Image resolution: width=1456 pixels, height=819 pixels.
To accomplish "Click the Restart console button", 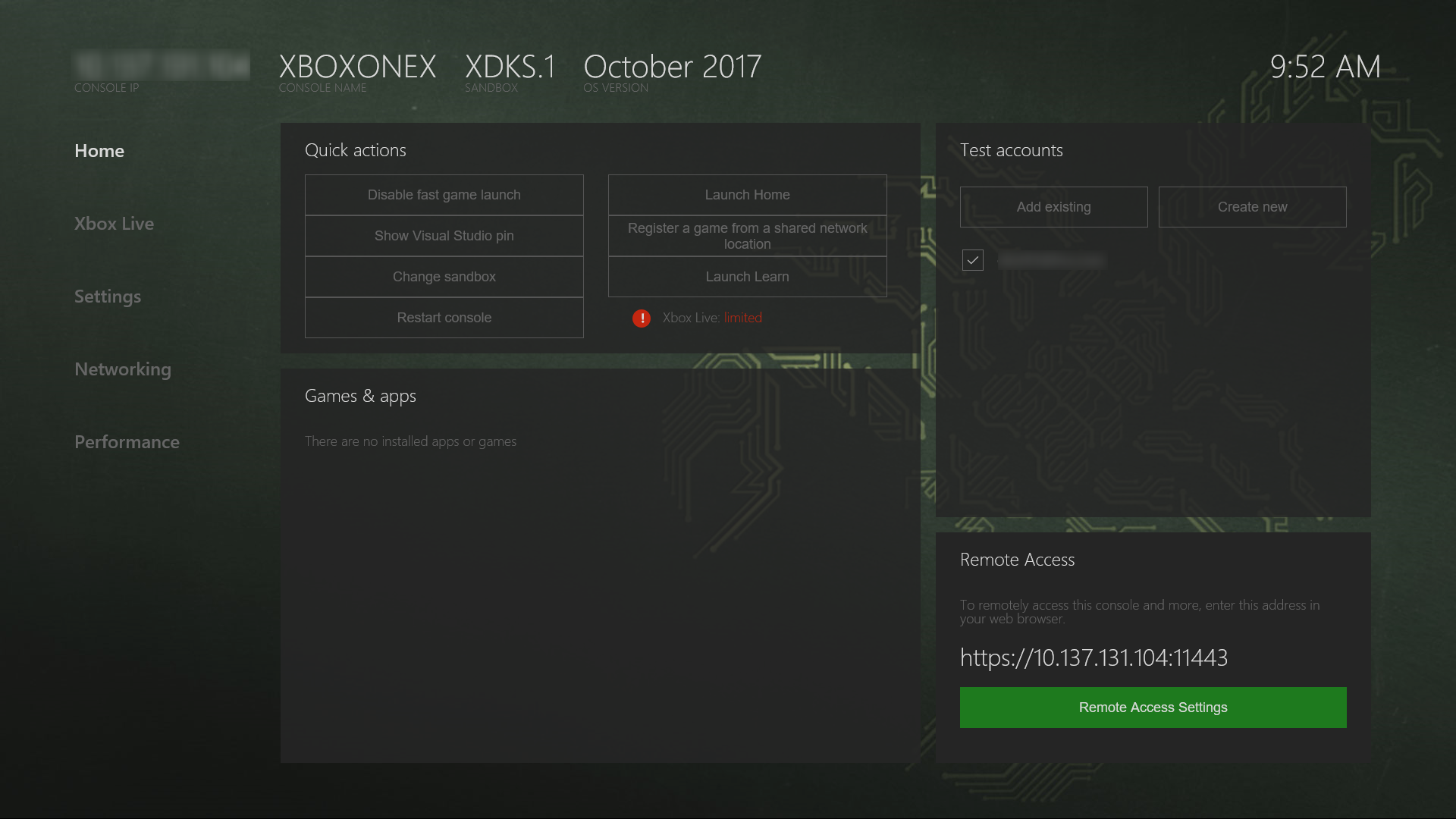I will tap(443, 317).
